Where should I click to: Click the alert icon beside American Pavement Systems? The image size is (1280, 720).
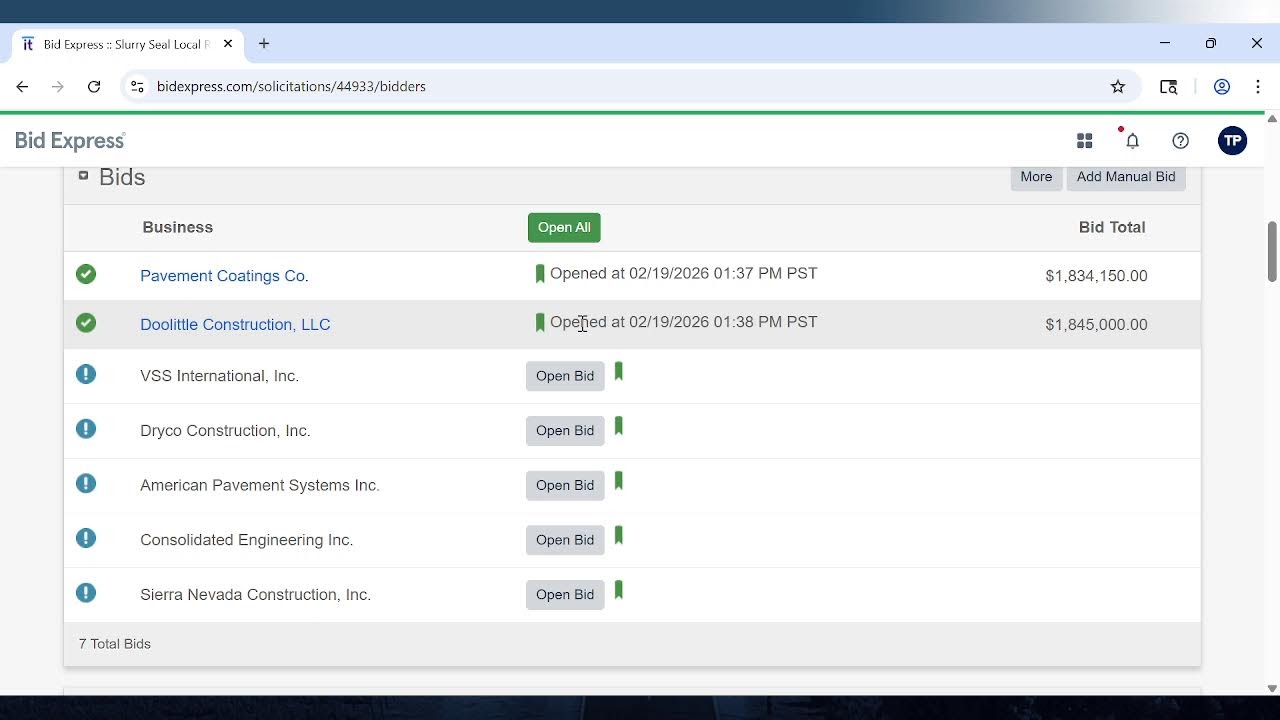[x=86, y=484]
